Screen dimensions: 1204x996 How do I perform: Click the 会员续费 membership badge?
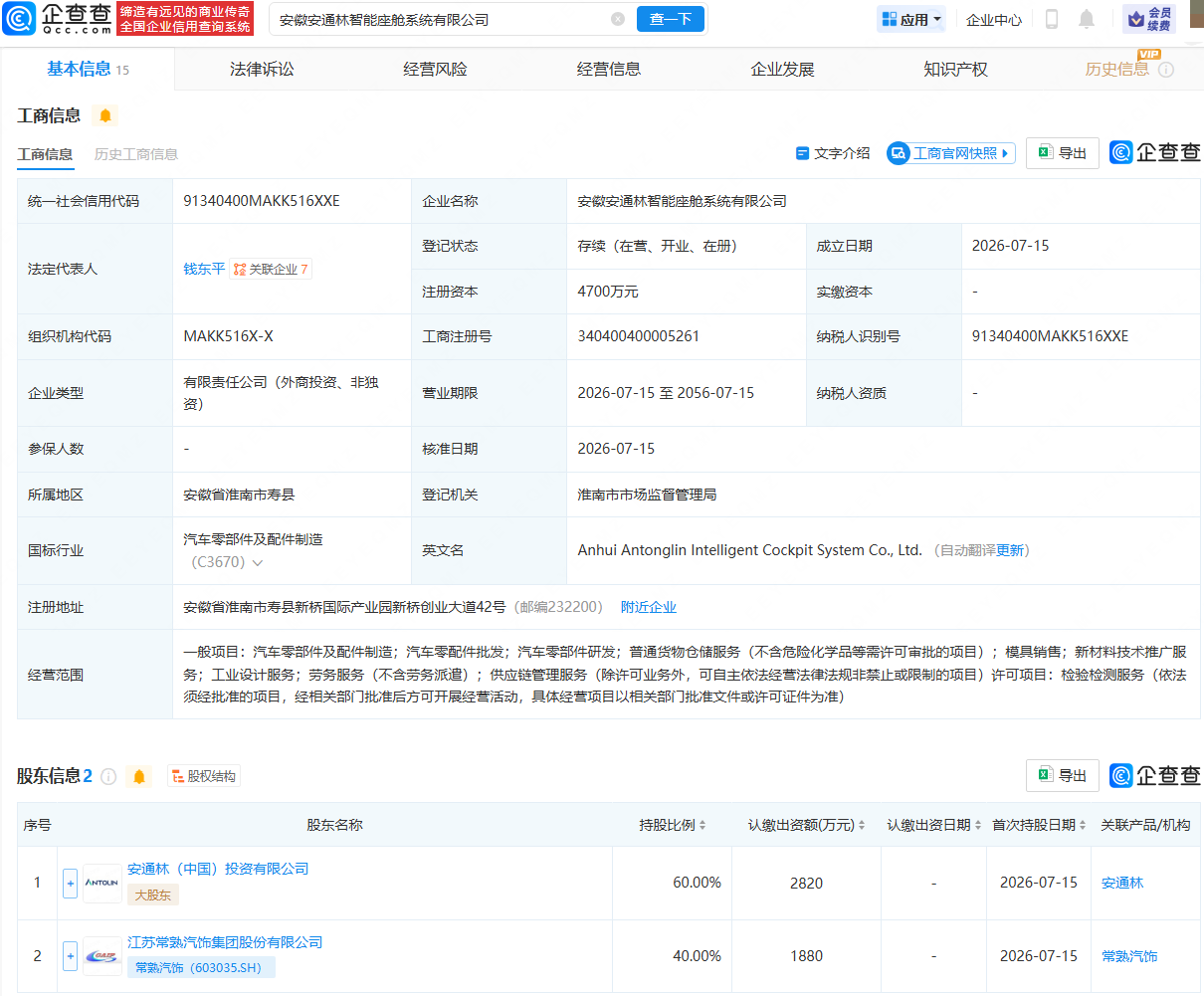tap(1149, 19)
